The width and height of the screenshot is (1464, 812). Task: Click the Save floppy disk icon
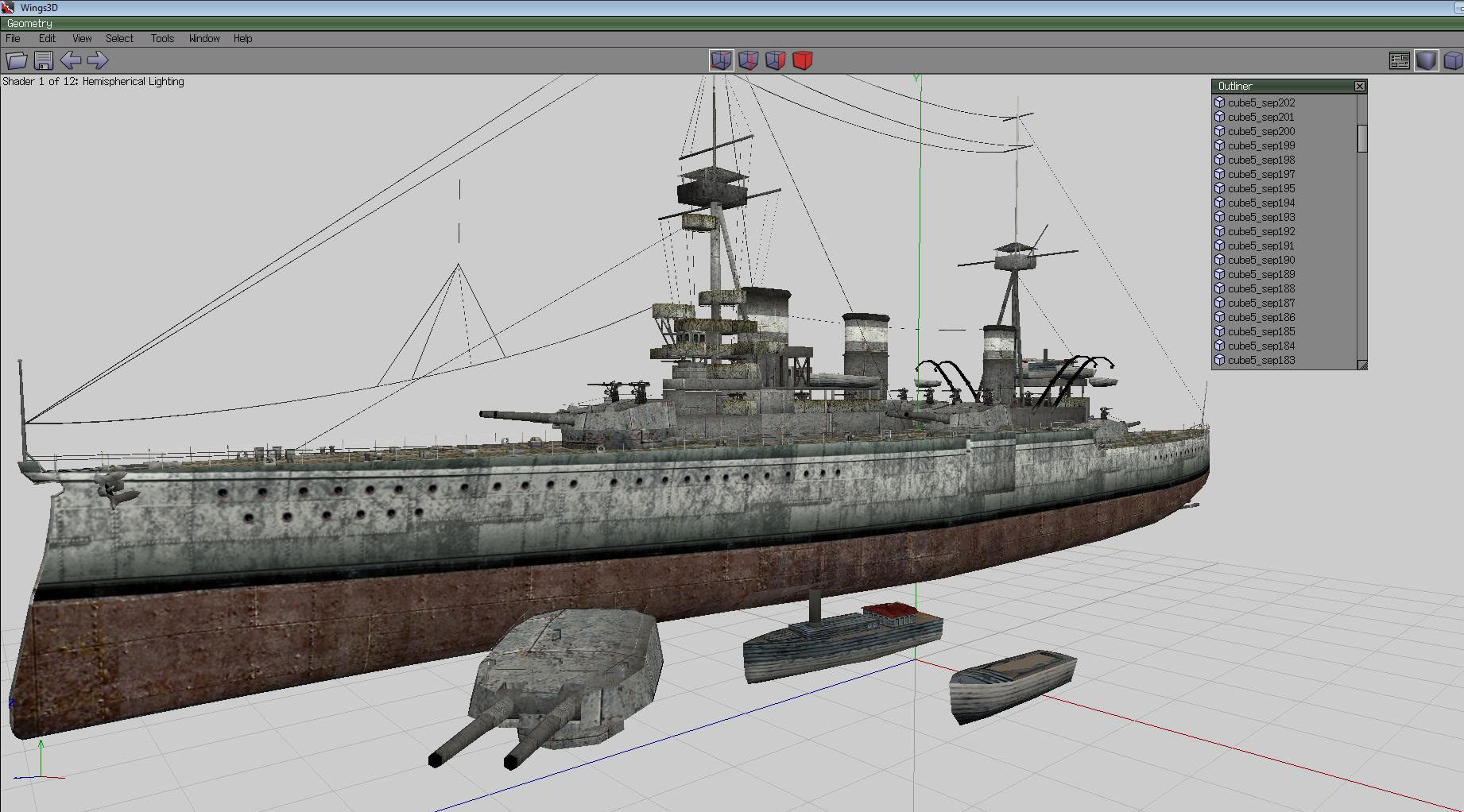[x=44, y=60]
